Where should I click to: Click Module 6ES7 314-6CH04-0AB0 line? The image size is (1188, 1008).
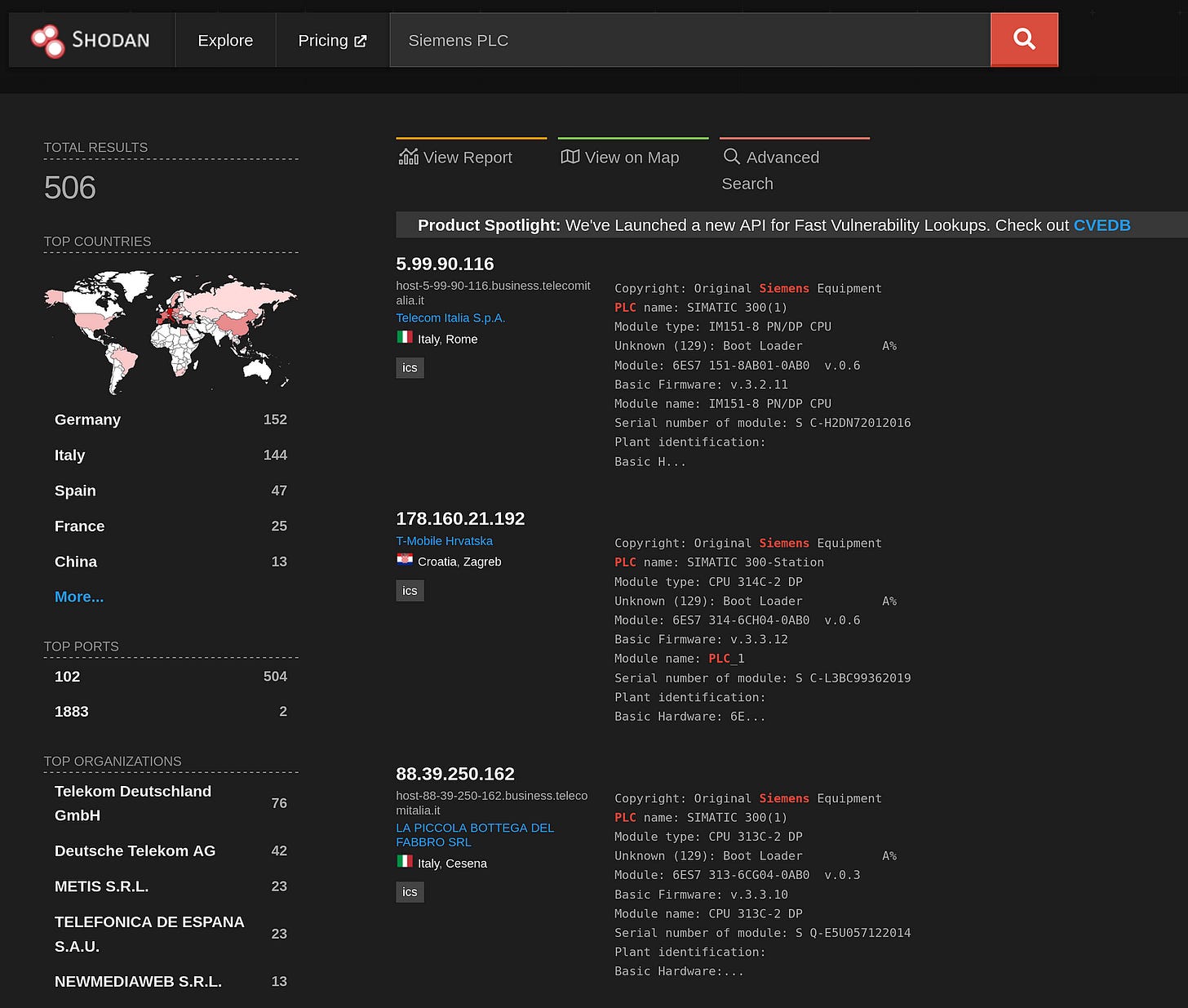737,620
